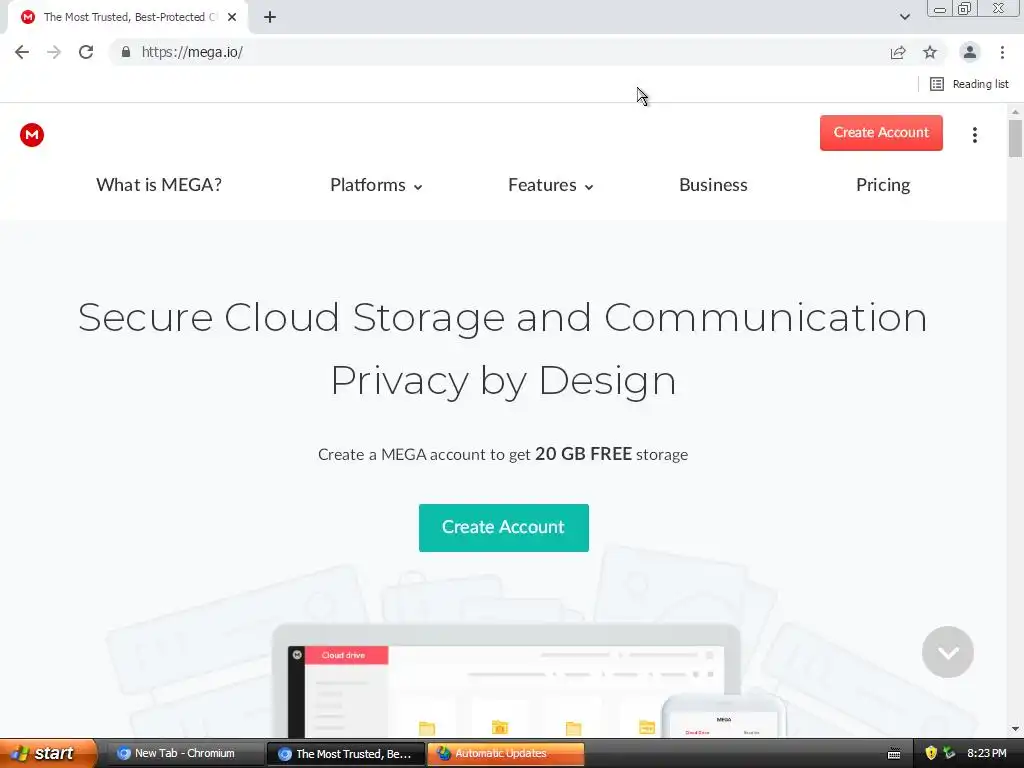This screenshot has height=768, width=1024.
Task: Click the scrollbar up arrow
Action: click(x=1015, y=112)
